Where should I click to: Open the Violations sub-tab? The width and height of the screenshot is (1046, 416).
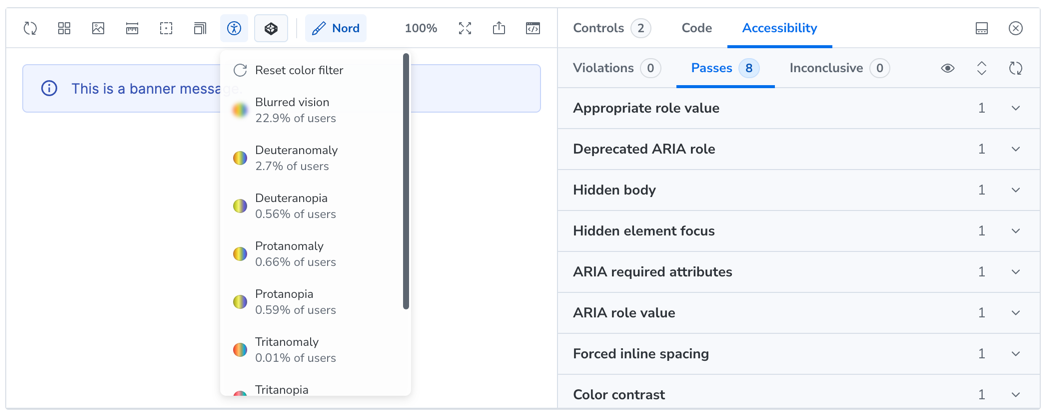(616, 68)
